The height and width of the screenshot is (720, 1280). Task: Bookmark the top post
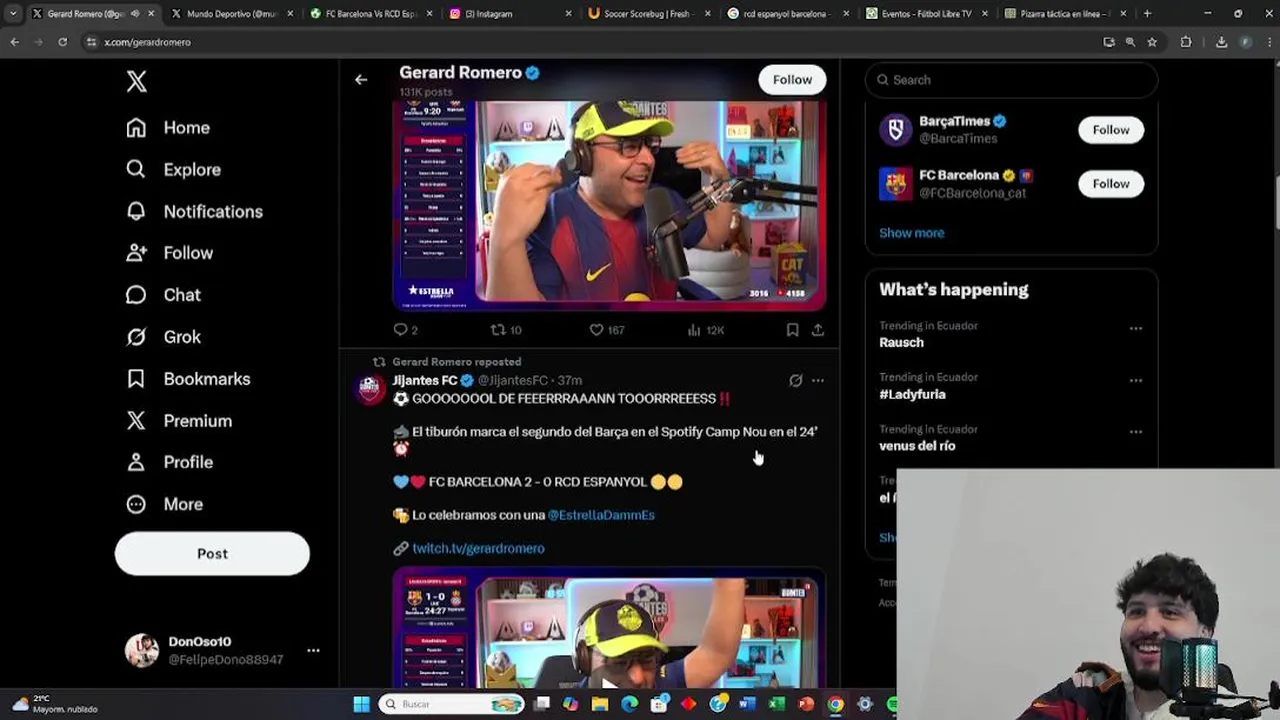point(792,330)
